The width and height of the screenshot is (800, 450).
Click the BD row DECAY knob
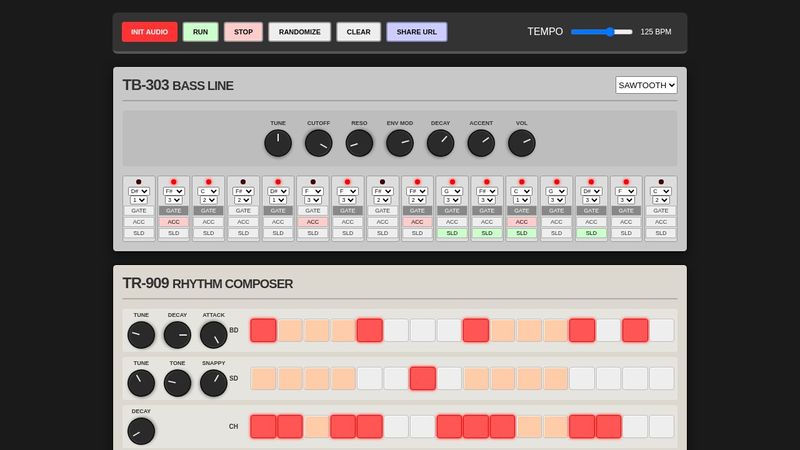tap(177, 335)
